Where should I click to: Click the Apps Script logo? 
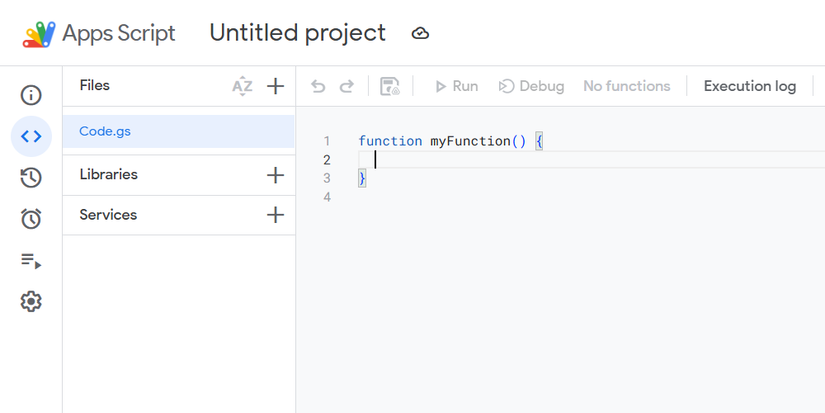coord(40,33)
